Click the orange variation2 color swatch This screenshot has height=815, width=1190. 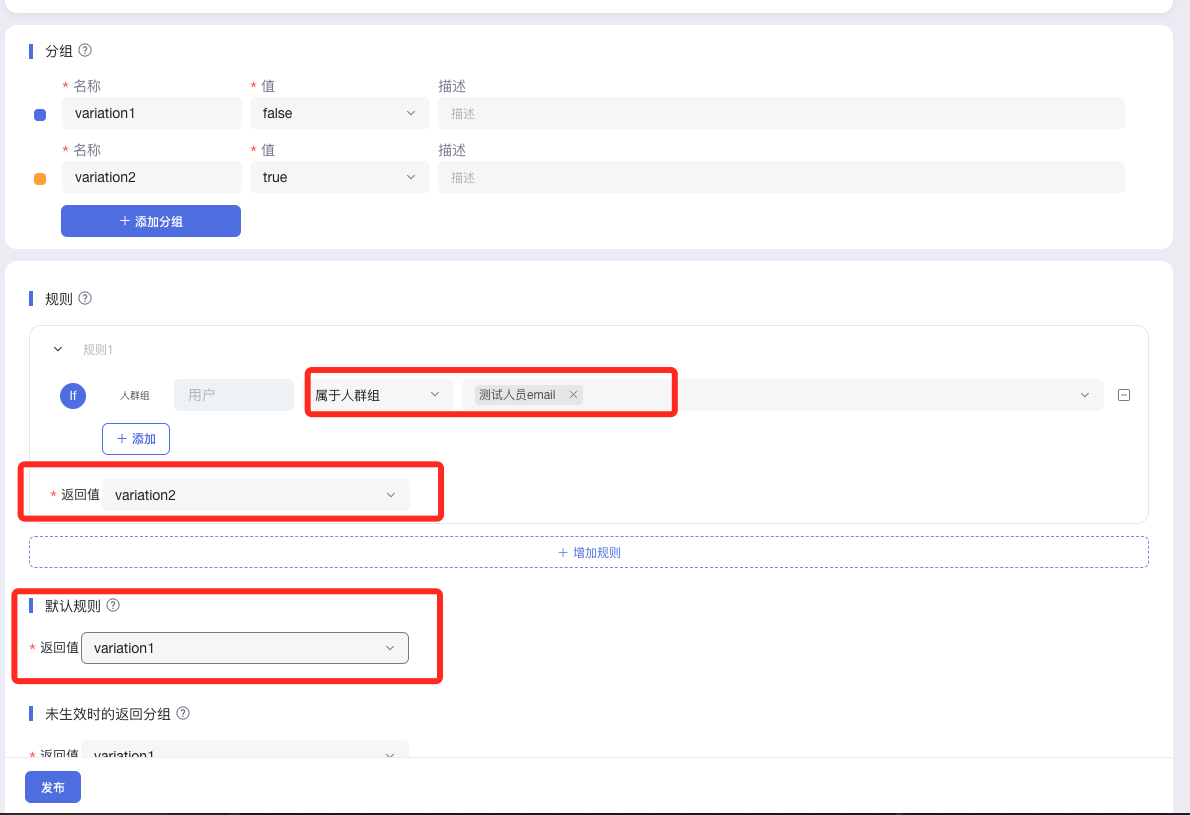[40, 179]
